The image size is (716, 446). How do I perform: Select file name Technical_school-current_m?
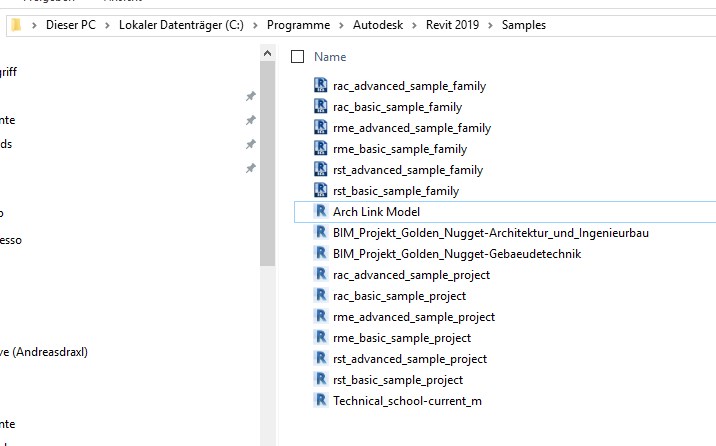click(x=407, y=401)
